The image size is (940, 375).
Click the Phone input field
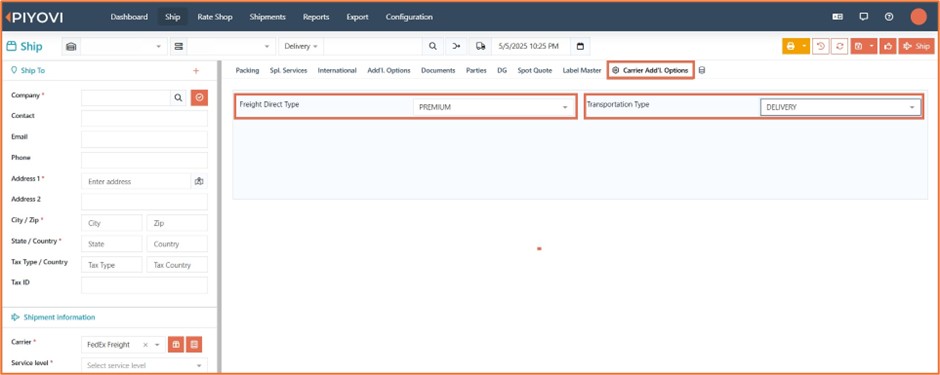(x=144, y=160)
